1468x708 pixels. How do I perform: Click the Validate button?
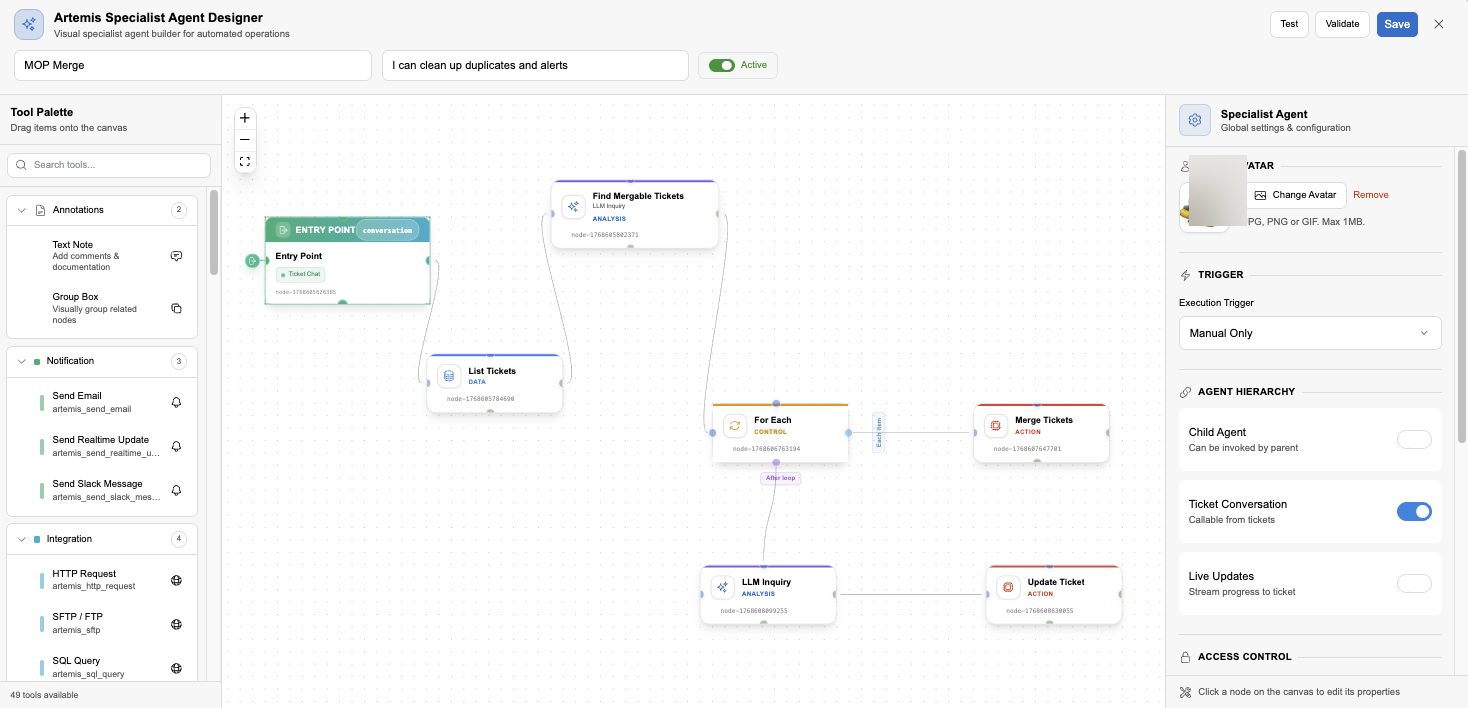click(1341, 23)
